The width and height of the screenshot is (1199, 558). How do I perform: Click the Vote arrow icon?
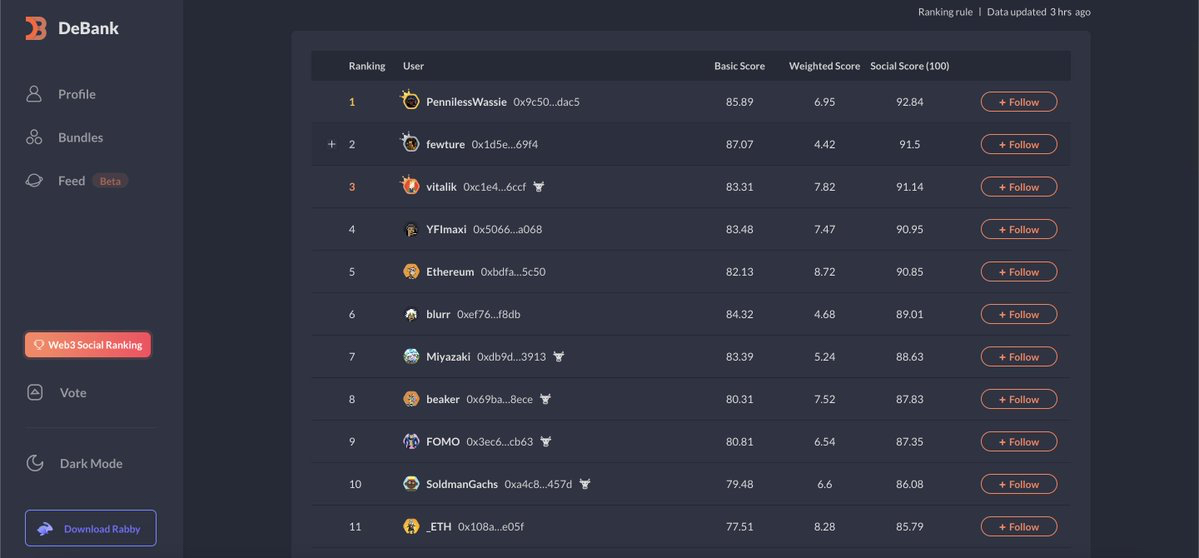[x=34, y=392]
